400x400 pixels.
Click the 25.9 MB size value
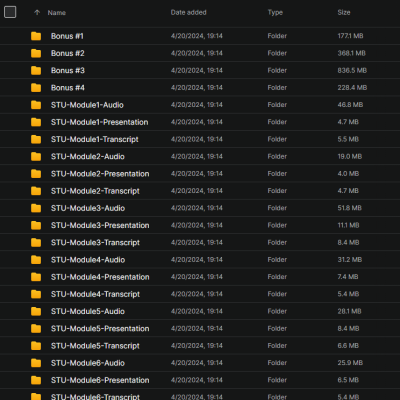pyautogui.click(x=350, y=363)
